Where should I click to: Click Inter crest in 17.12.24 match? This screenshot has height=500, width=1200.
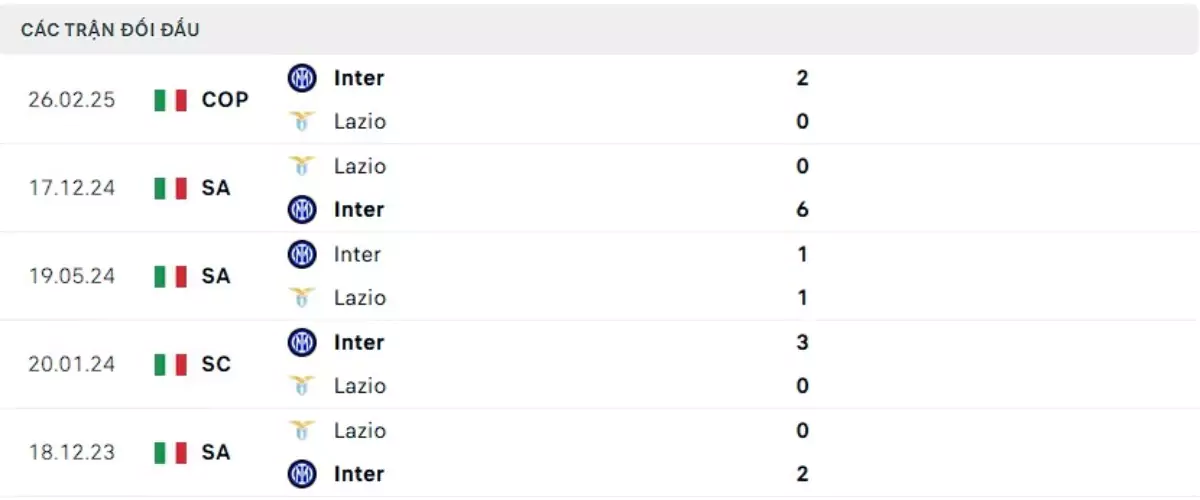pyautogui.click(x=301, y=210)
